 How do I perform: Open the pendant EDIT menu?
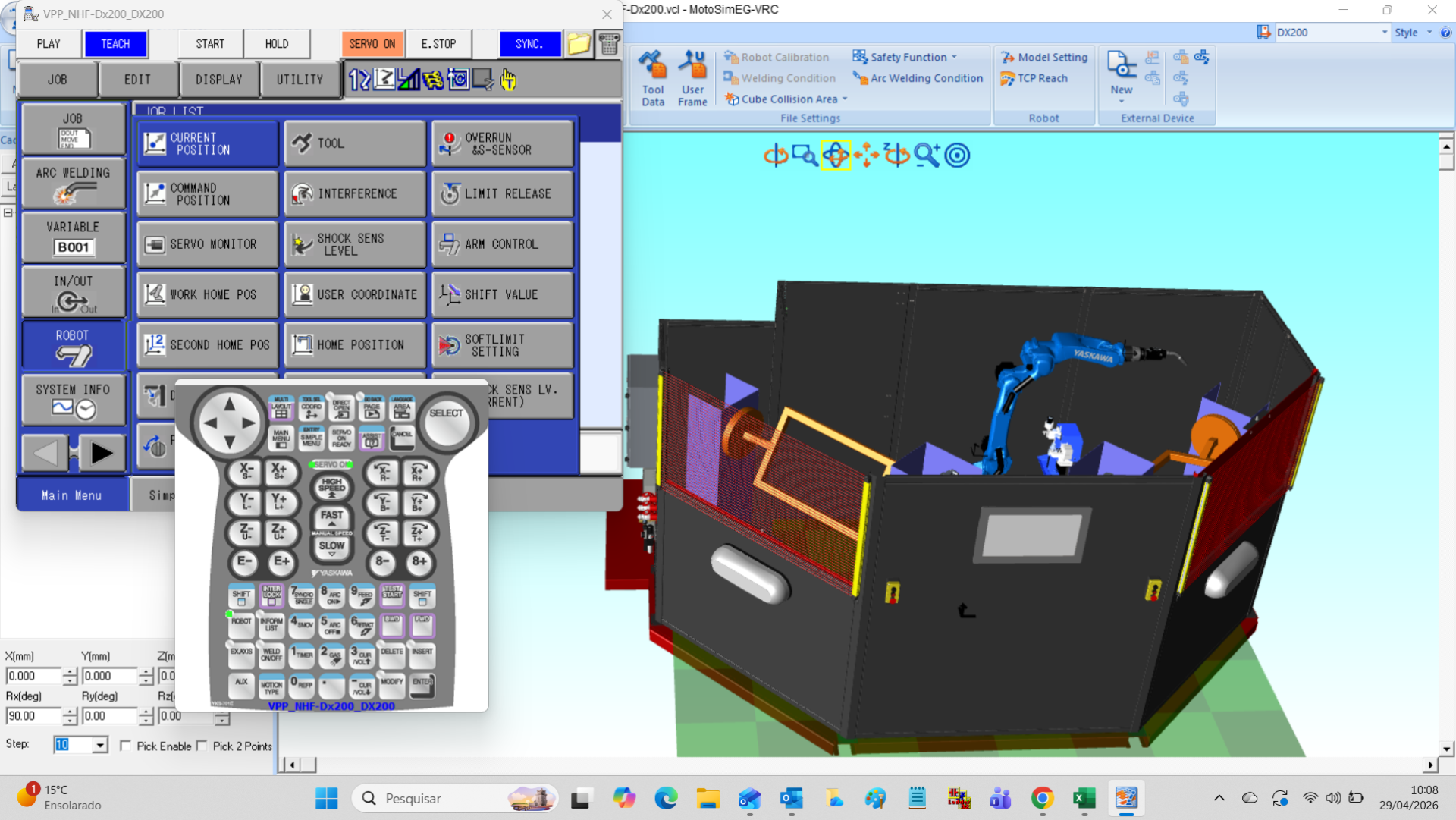[x=138, y=80]
